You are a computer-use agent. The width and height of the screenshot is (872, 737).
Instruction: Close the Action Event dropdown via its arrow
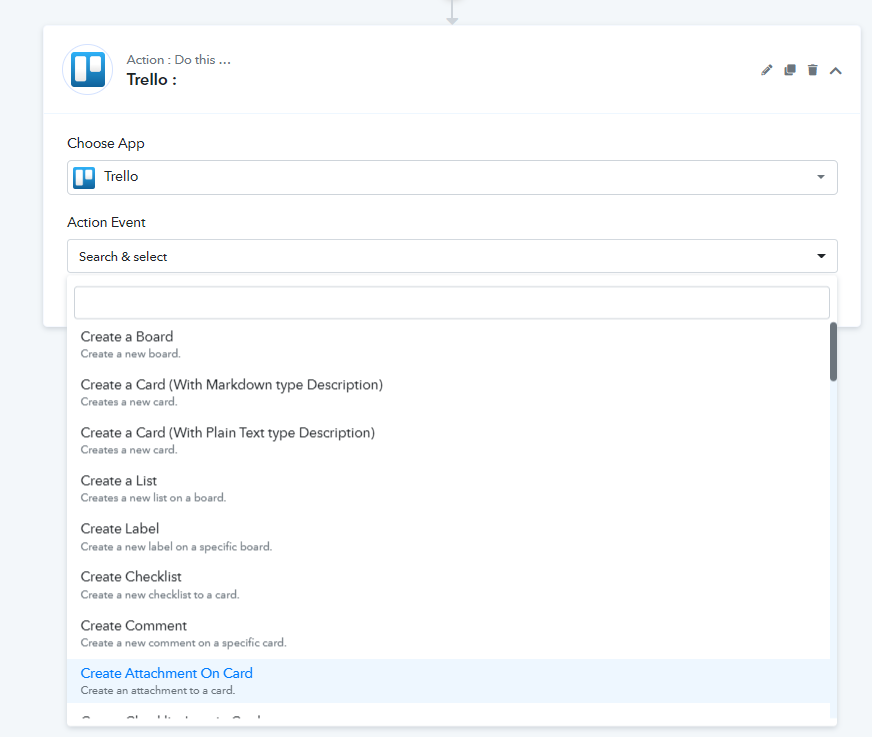(x=821, y=257)
